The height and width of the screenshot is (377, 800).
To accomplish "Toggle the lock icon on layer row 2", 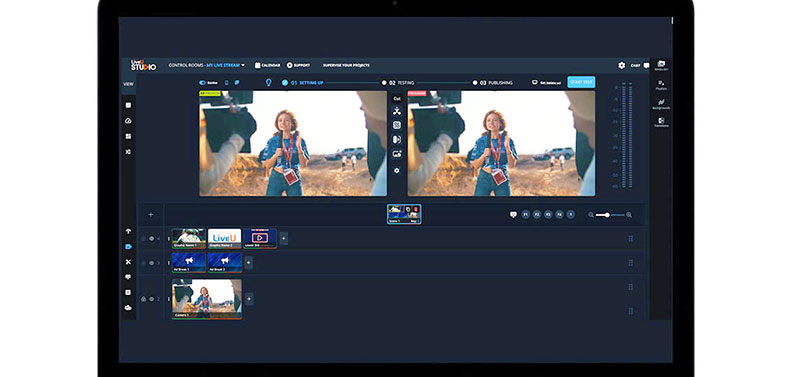I will pyautogui.click(x=143, y=299).
